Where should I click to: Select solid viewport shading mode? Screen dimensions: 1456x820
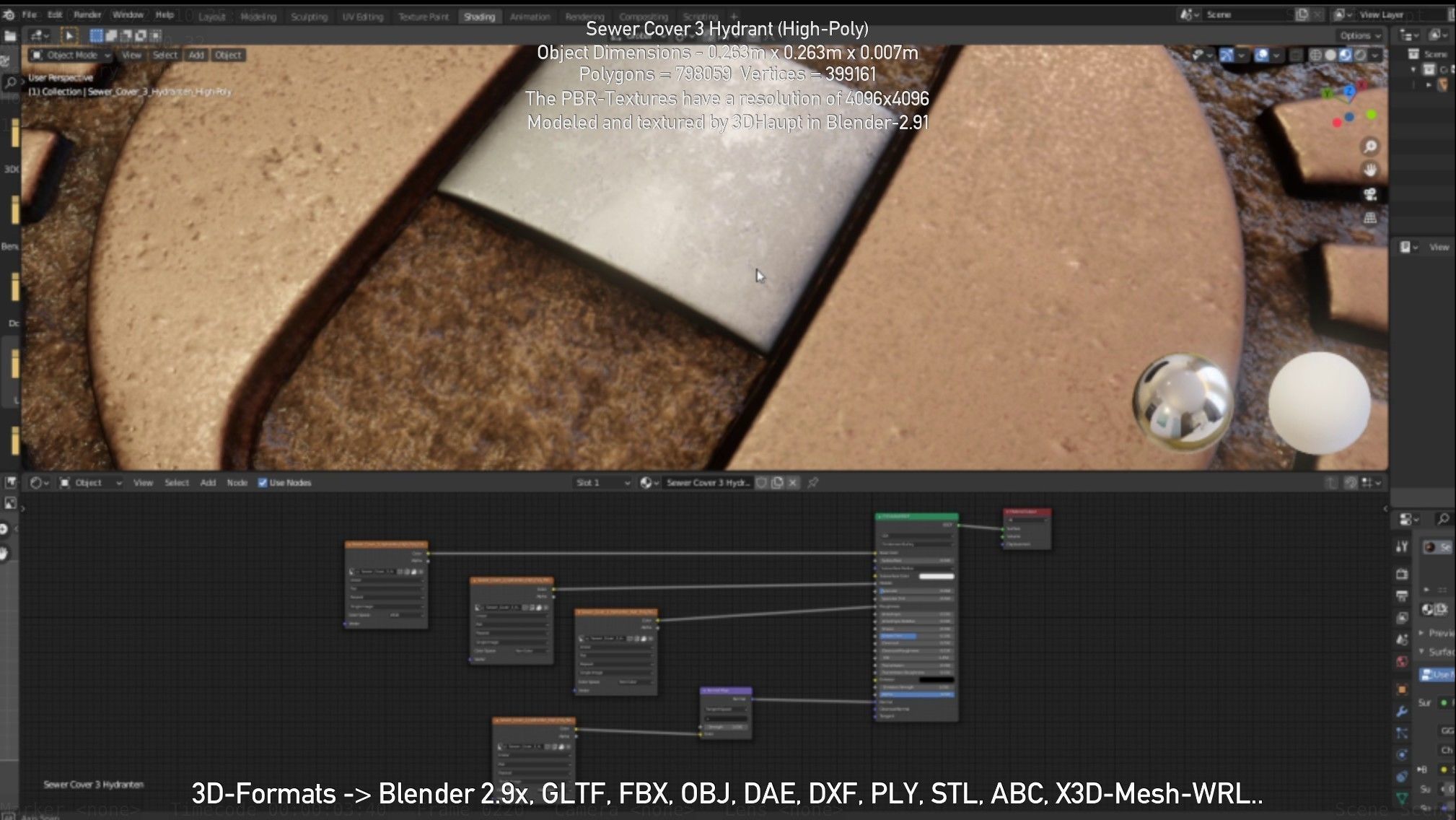pos(1330,55)
